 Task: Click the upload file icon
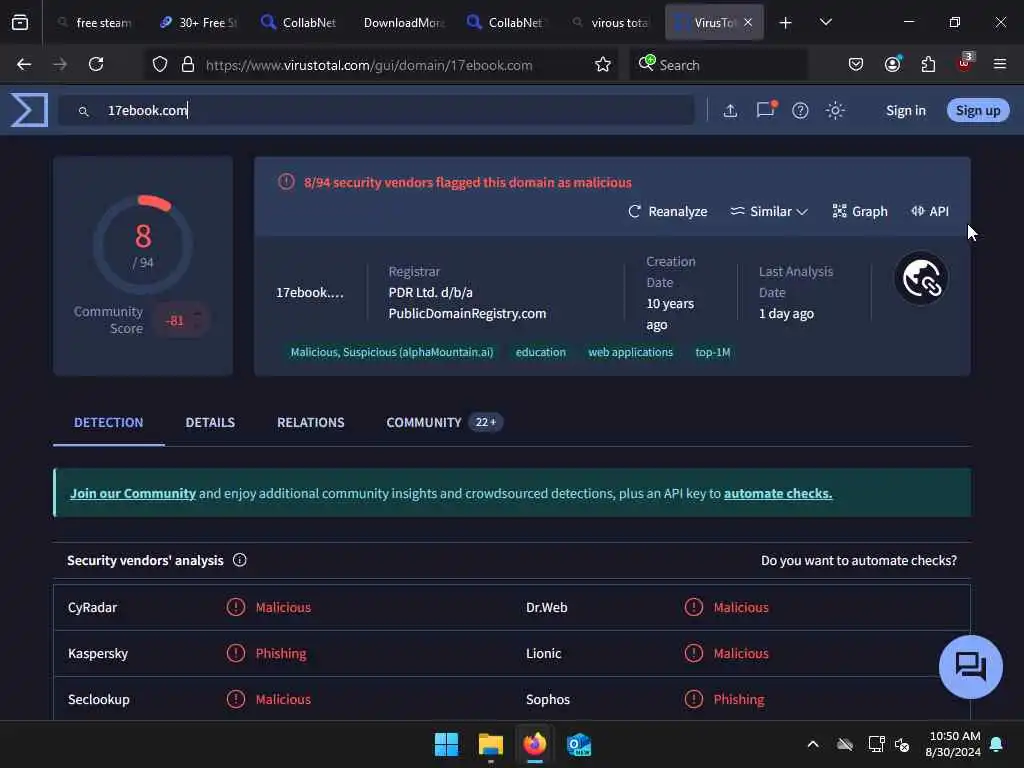click(730, 110)
